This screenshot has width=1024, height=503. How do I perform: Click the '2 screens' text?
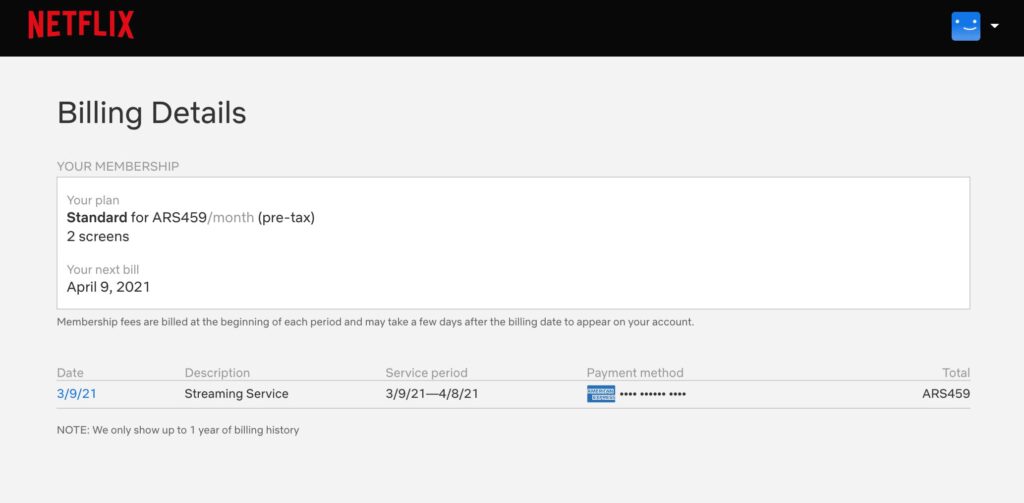click(98, 236)
